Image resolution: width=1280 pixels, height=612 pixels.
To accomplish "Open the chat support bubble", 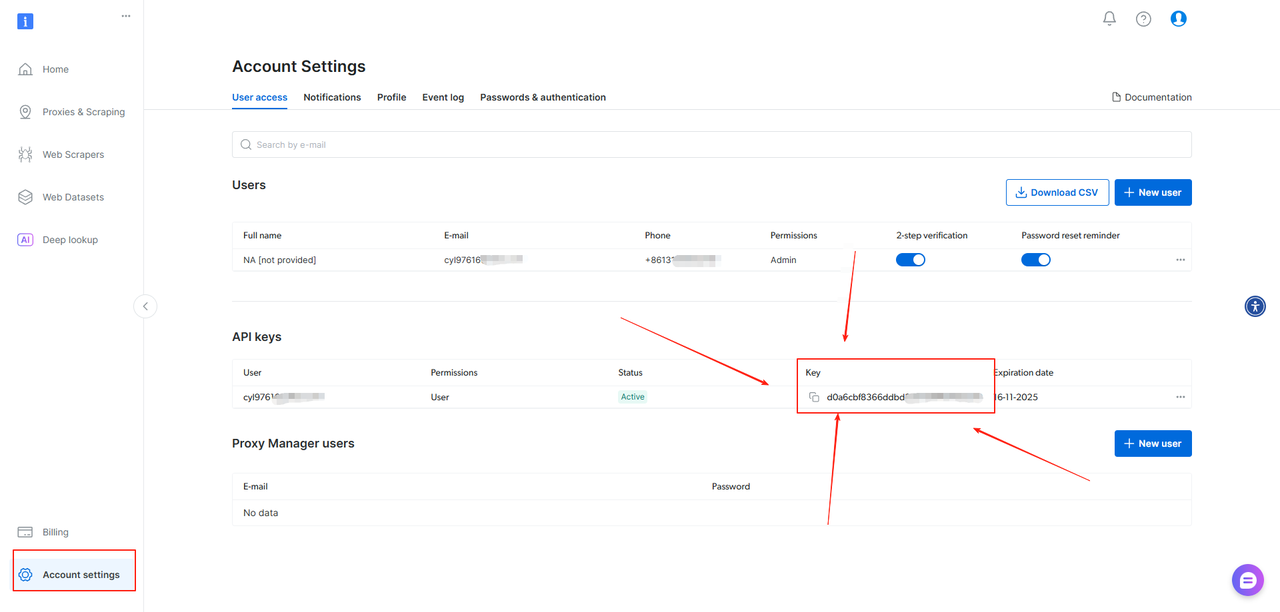I will click(1248, 580).
